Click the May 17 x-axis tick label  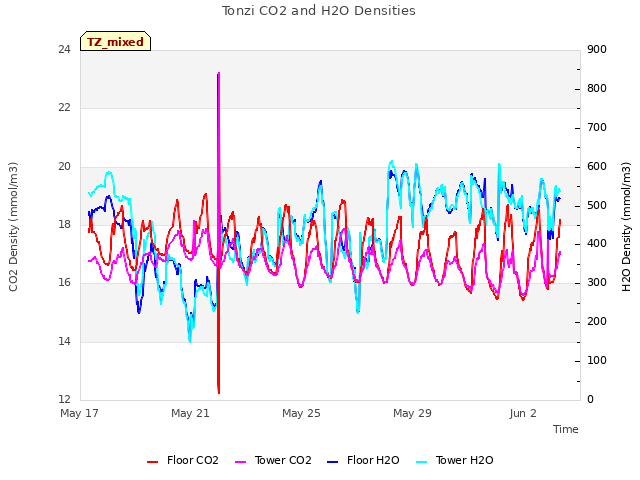point(79,413)
